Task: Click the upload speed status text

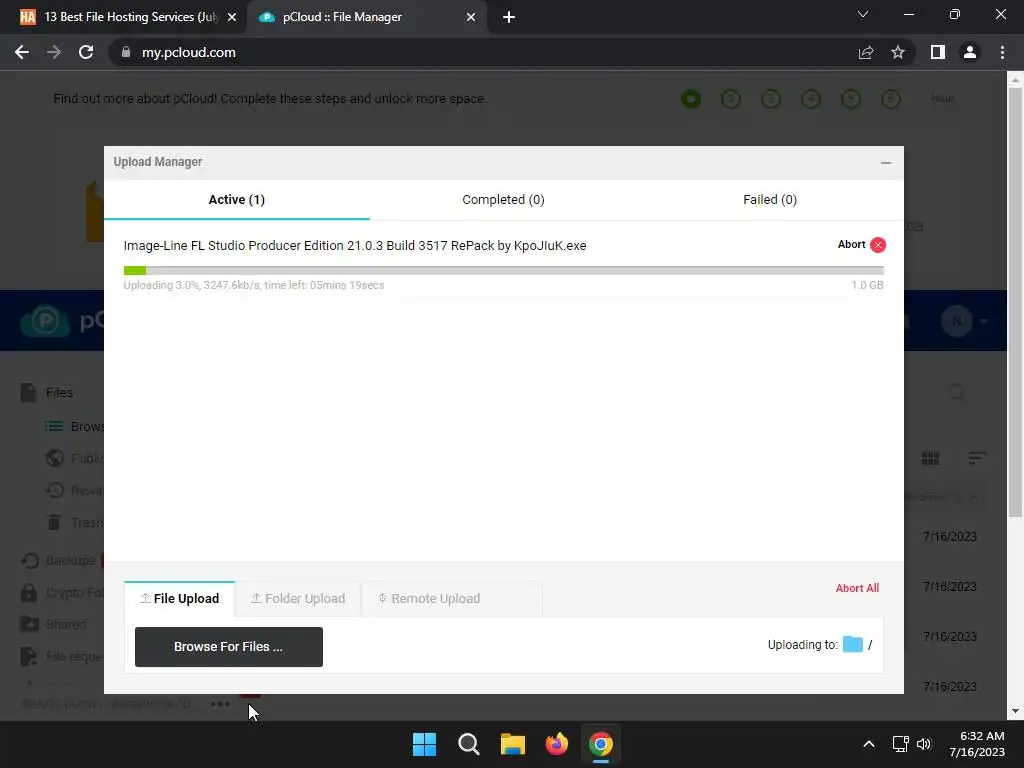Action: (x=254, y=285)
